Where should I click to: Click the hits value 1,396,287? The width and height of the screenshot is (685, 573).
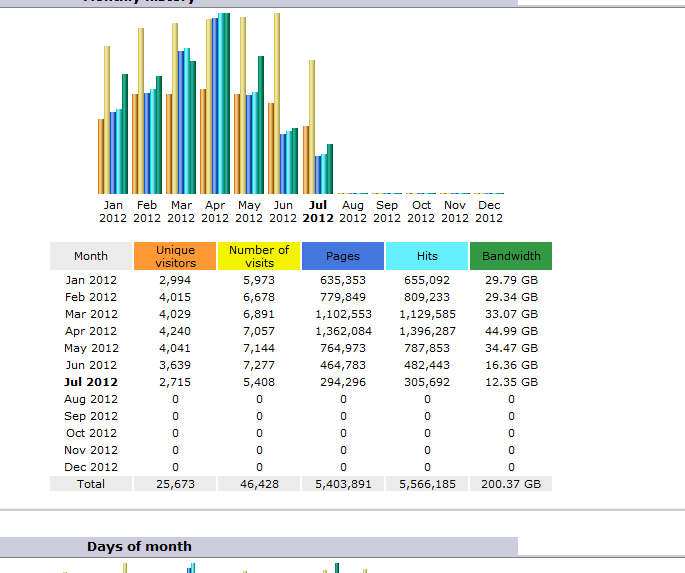[x=427, y=331]
